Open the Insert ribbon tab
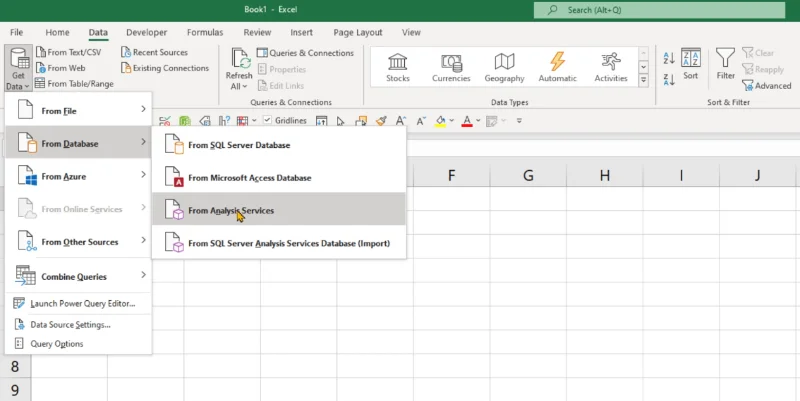This screenshot has height=401, width=800. 302,32
